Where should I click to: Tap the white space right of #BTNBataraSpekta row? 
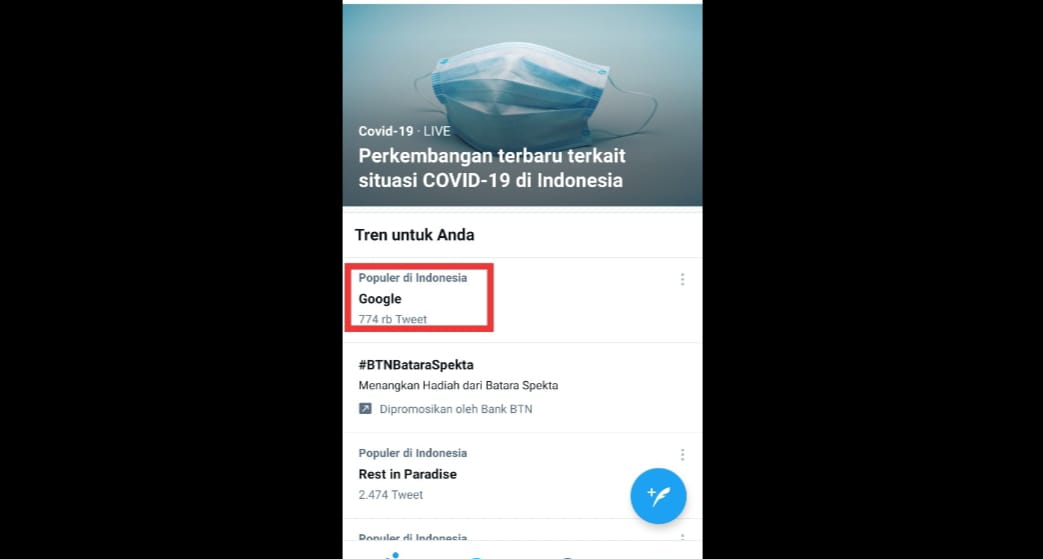click(620, 375)
